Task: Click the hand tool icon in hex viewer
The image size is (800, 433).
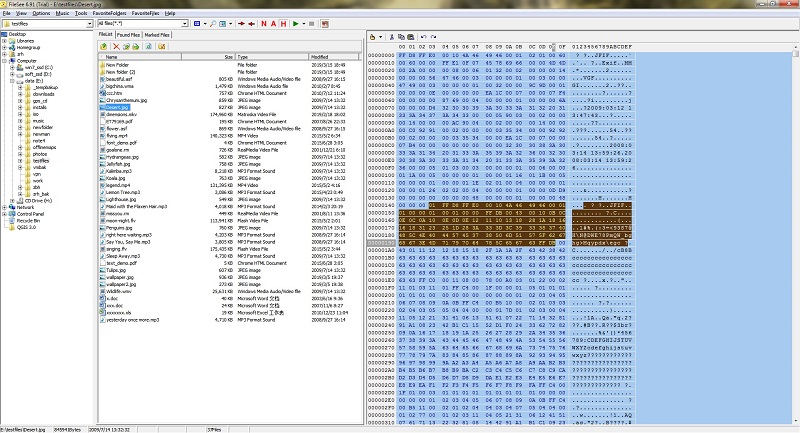Action: pyautogui.click(x=372, y=37)
